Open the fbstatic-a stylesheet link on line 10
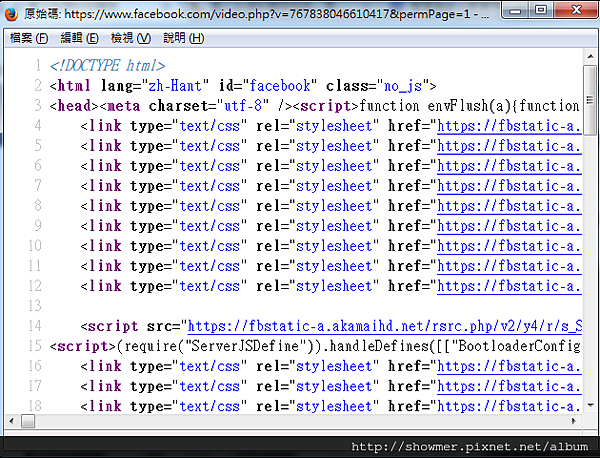Viewport: 600px width, 458px height. coord(509,246)
